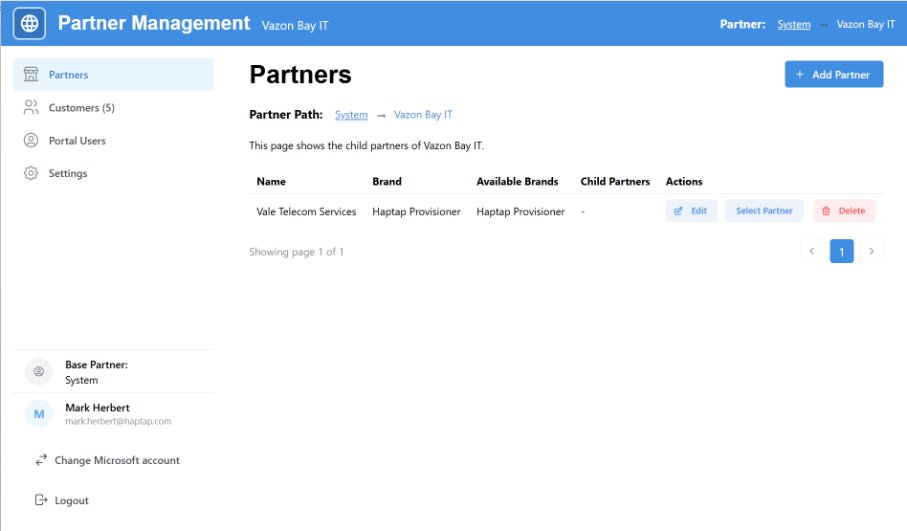Click the Settings gear icon
This screenshot has height=531, width=907.
(31, 174)
